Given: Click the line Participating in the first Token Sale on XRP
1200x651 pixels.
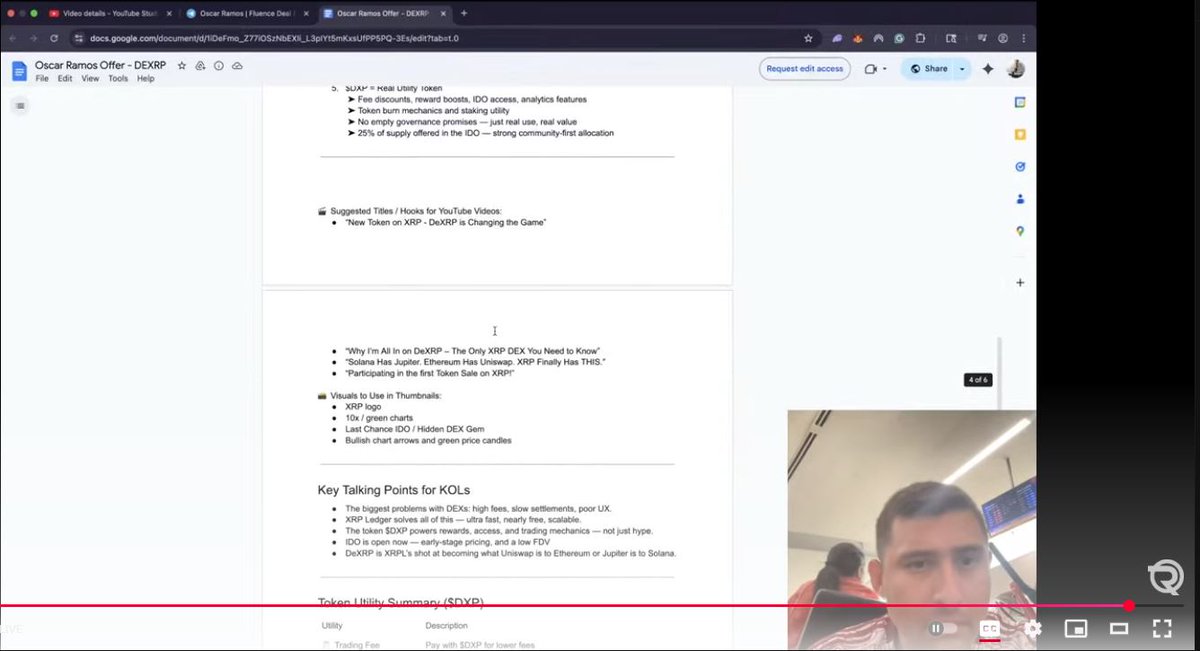Looking at the screenshot, I should tap(430, 373).
